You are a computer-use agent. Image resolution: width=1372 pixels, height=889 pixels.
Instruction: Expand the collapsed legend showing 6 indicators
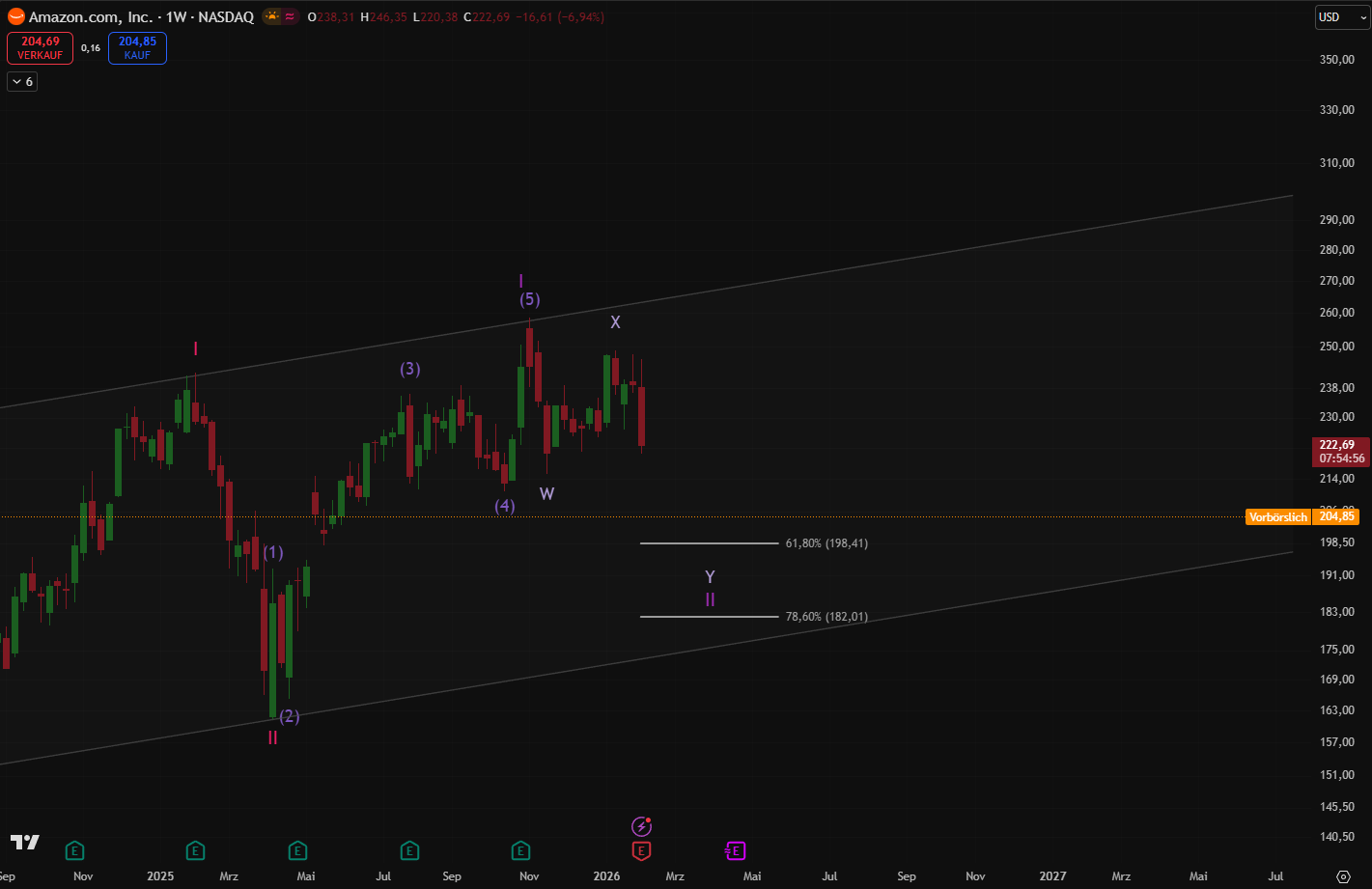tap(21, 82)
